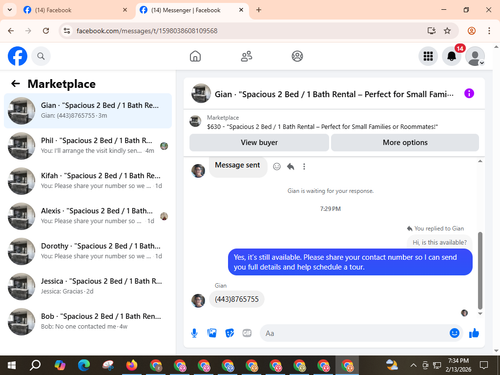Choose a GIF icon in composer
This screenshot has height=375, width=500.
click(x=247, y=333)
